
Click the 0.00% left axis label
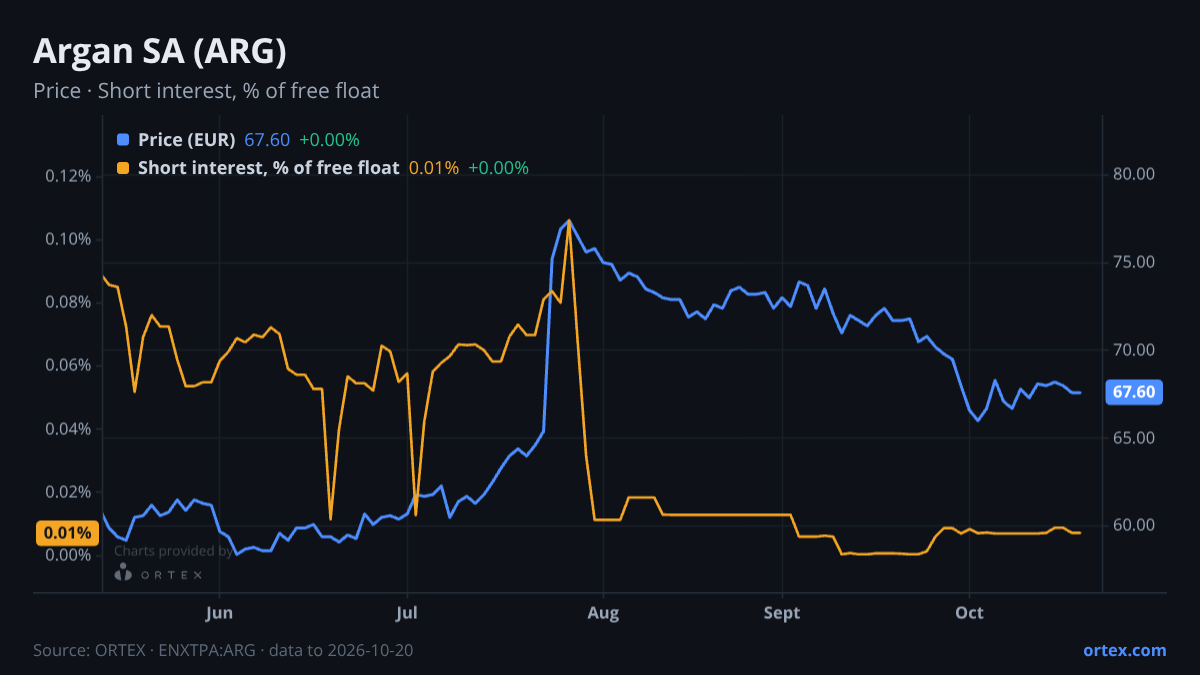click(68, 555)
